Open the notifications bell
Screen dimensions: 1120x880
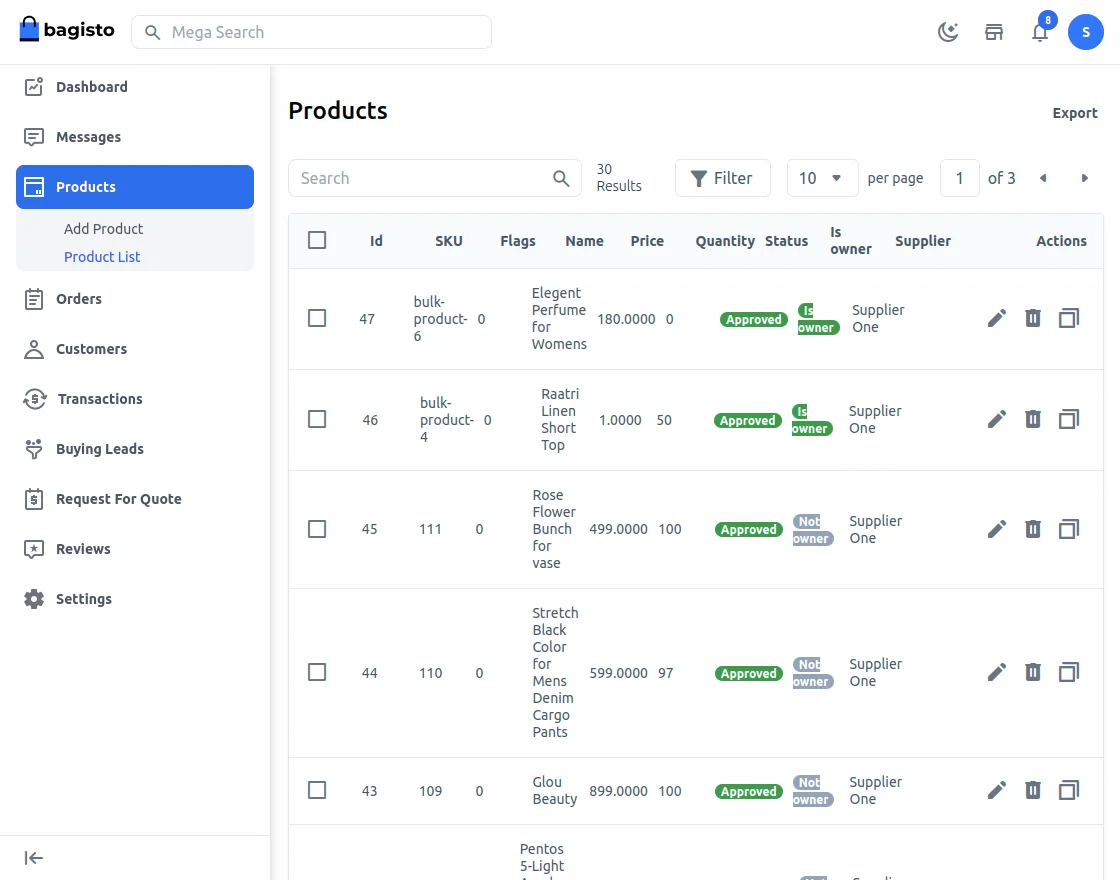[x=1039, y=31]
